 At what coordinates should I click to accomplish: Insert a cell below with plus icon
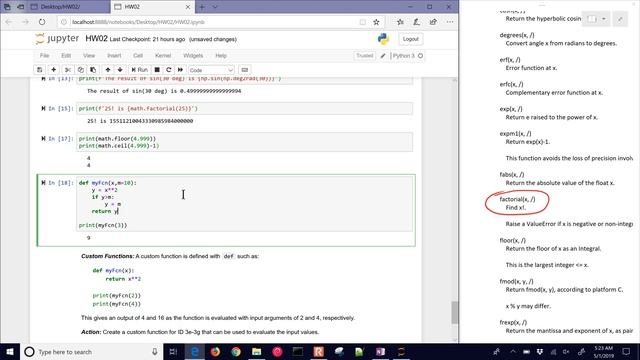(x=53, y=70)
